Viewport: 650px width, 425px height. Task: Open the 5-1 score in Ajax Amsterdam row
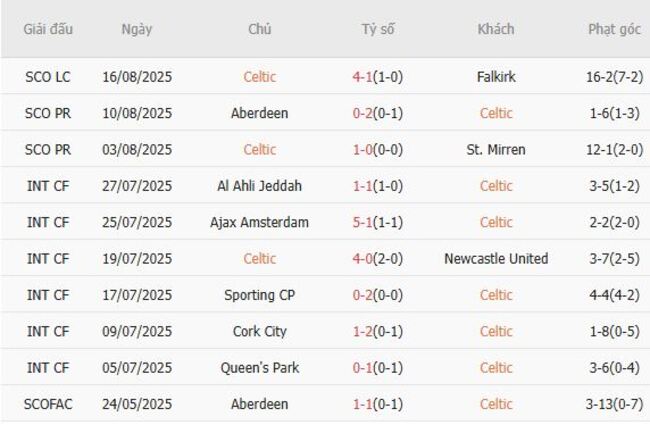tap(364, 222)
